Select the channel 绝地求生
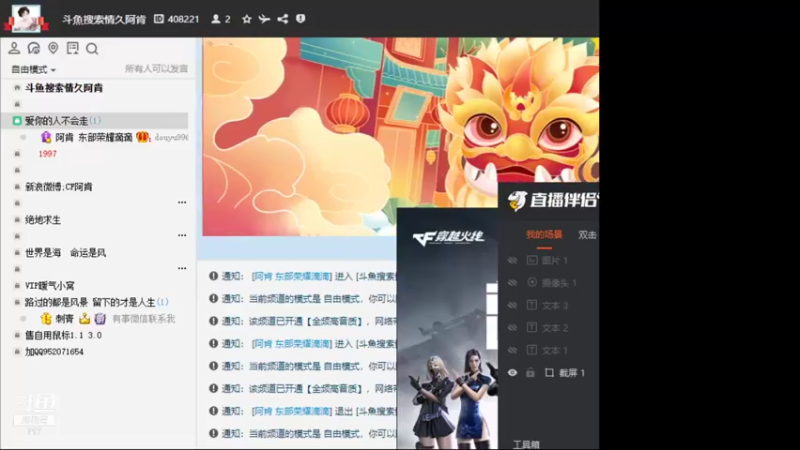Image resolution: width=800 pixels, height=450 pixels. 43,220
